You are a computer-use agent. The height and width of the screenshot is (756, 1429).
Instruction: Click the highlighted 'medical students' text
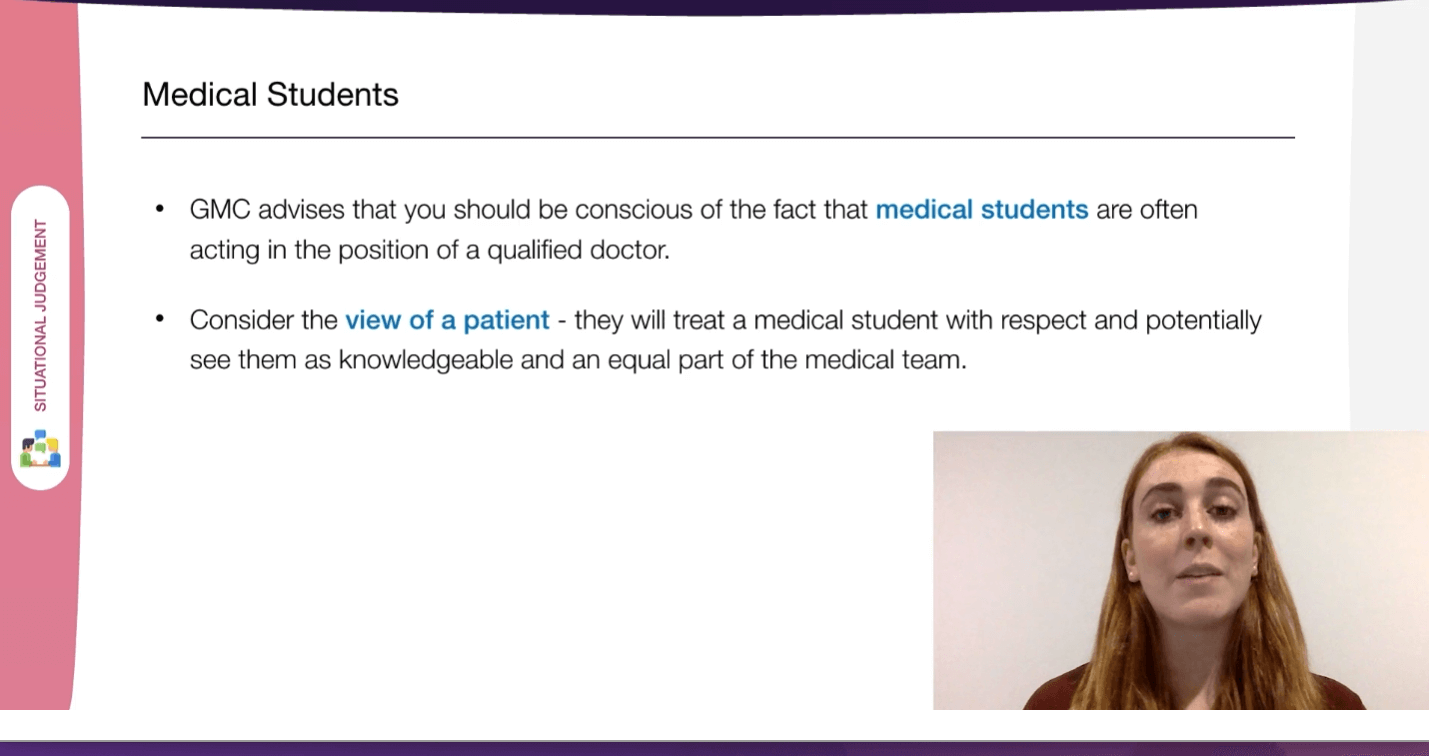(x=981, y=210)
